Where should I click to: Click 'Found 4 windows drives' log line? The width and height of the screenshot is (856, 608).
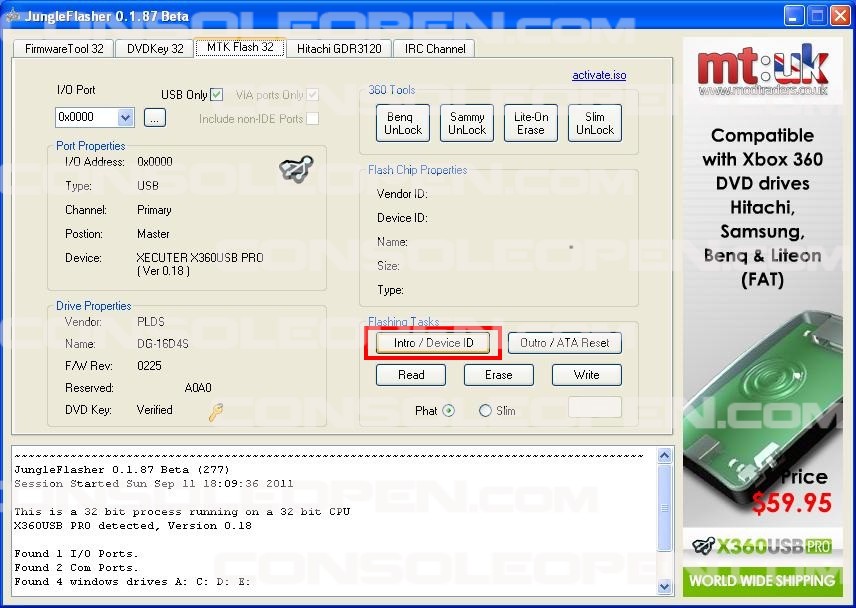(x=132, y=582)
